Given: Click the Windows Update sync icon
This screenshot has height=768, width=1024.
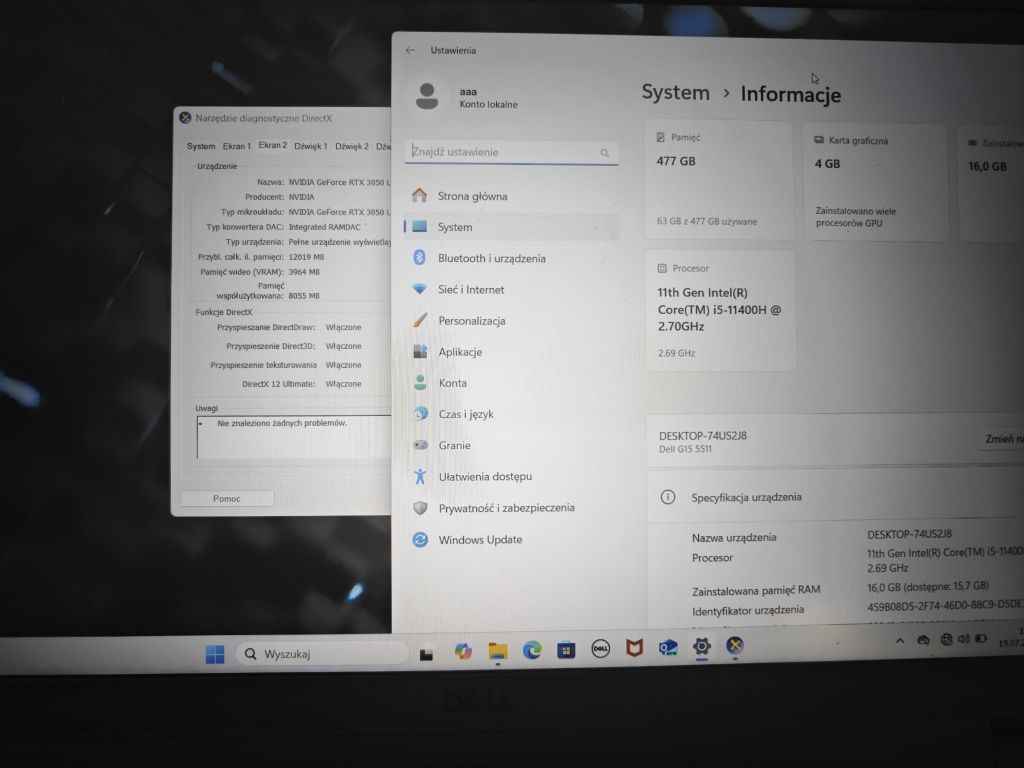Looking at the screenshot, I should [421, 539].
